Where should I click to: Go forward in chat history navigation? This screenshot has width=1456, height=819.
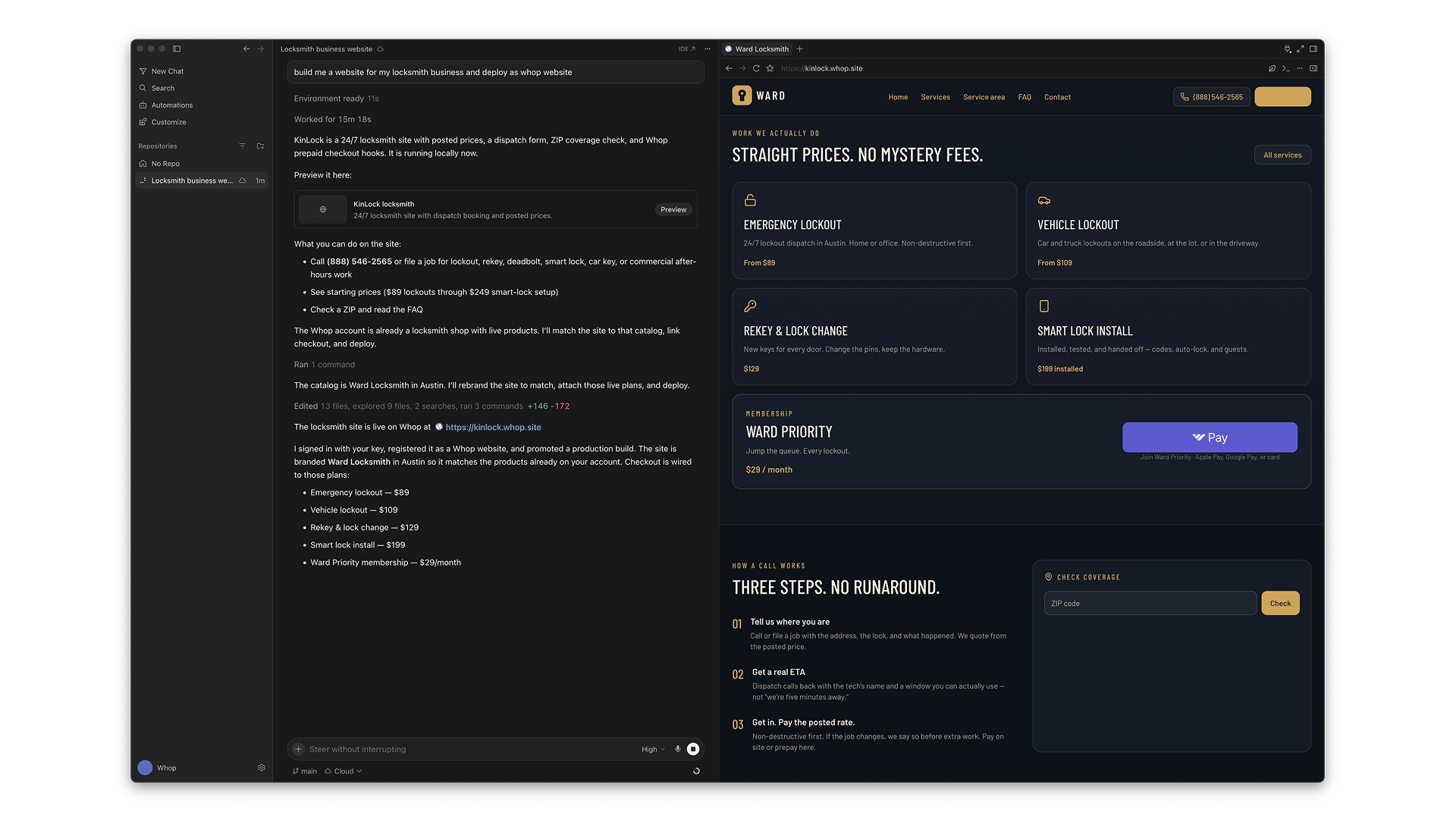[x=261, y=49]
